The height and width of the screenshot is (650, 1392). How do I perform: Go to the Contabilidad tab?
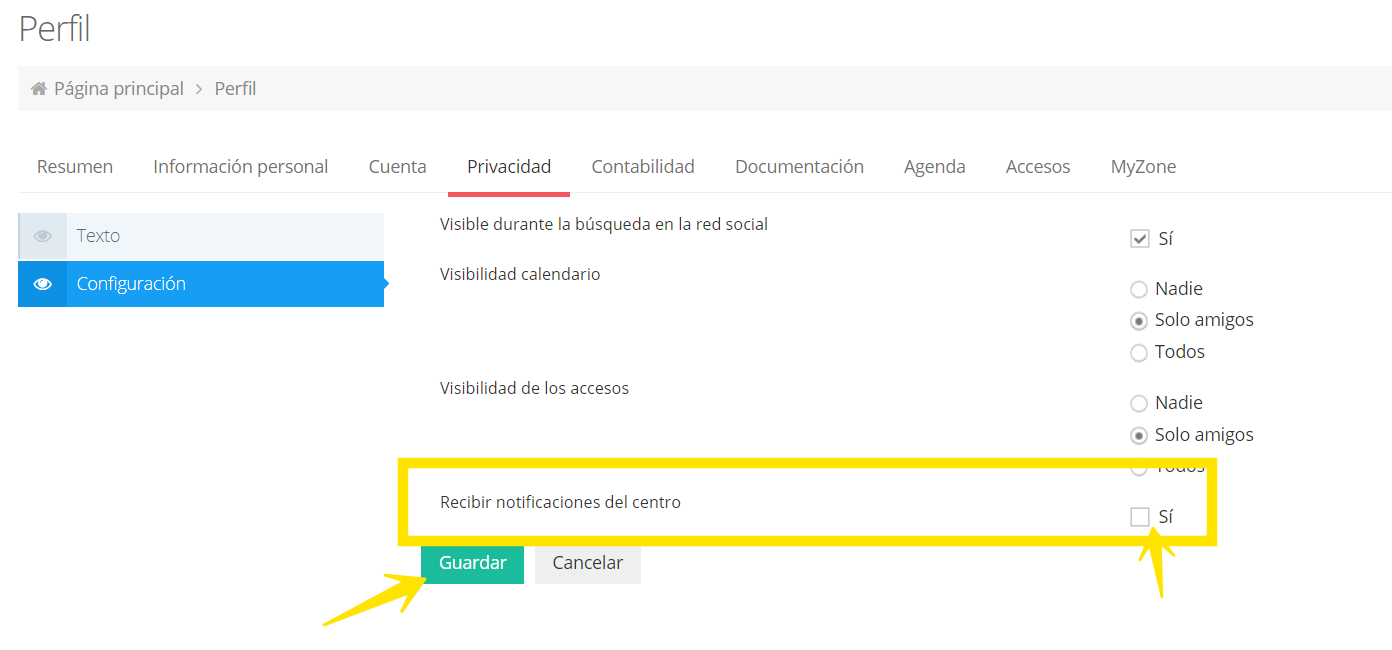click(643, 167)
